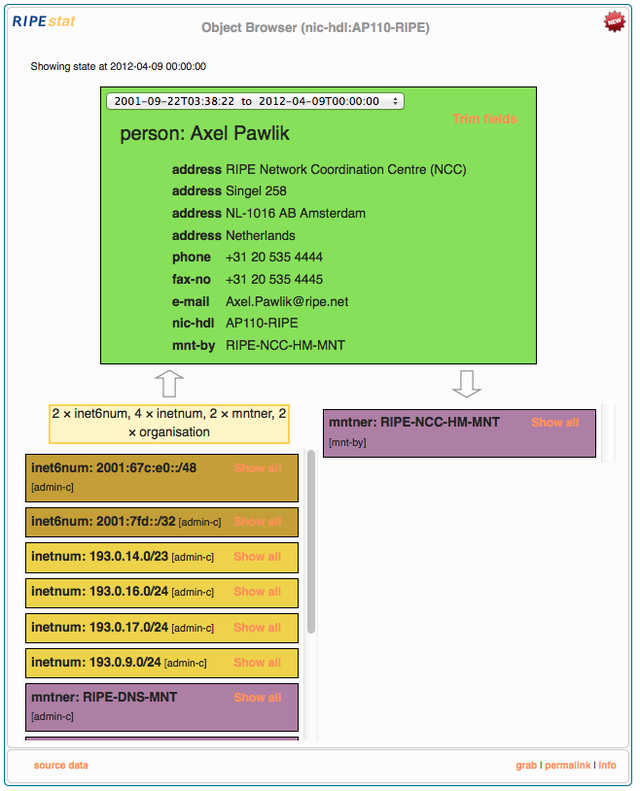The width and height of the screenshot is (640, 791).
Task: Click the red NEW badge icon
Action: pos(614,22)
